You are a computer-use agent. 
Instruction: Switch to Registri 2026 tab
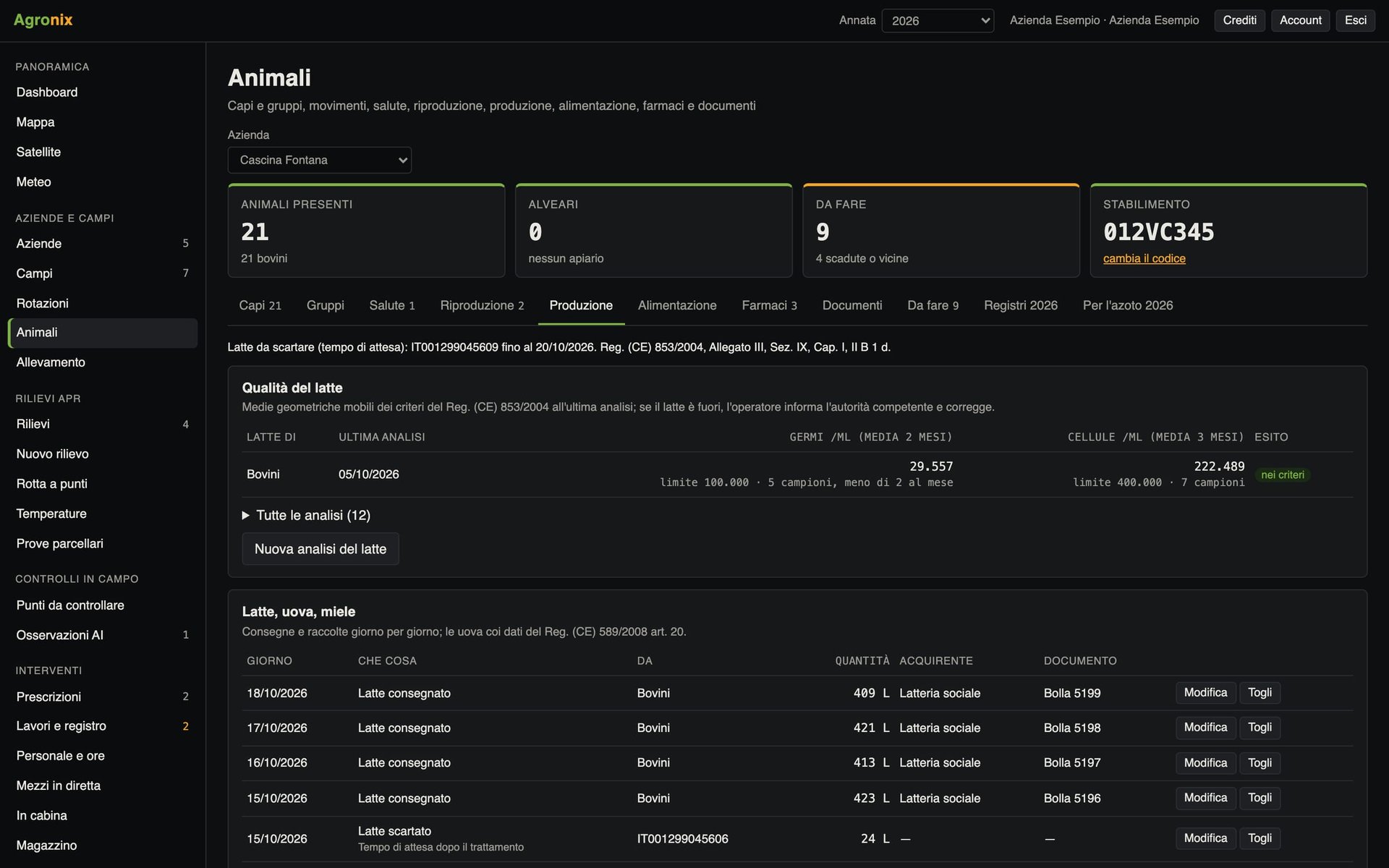[1020, 305]
